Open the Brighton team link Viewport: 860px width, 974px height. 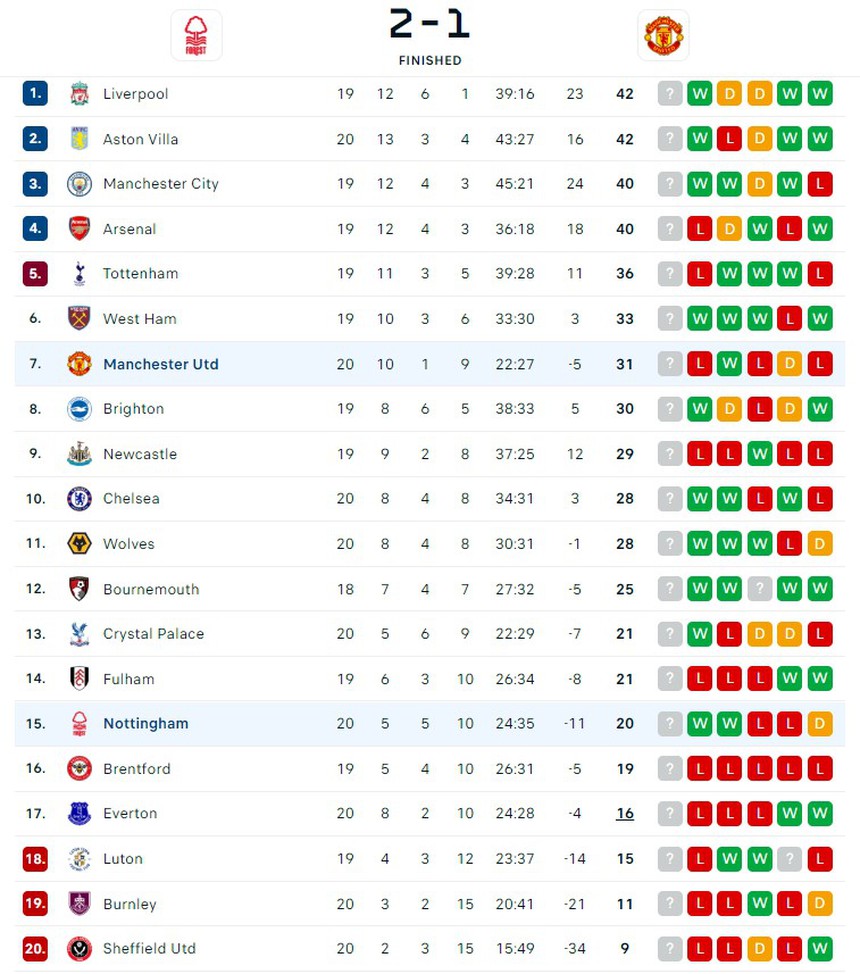coord(133,409)
